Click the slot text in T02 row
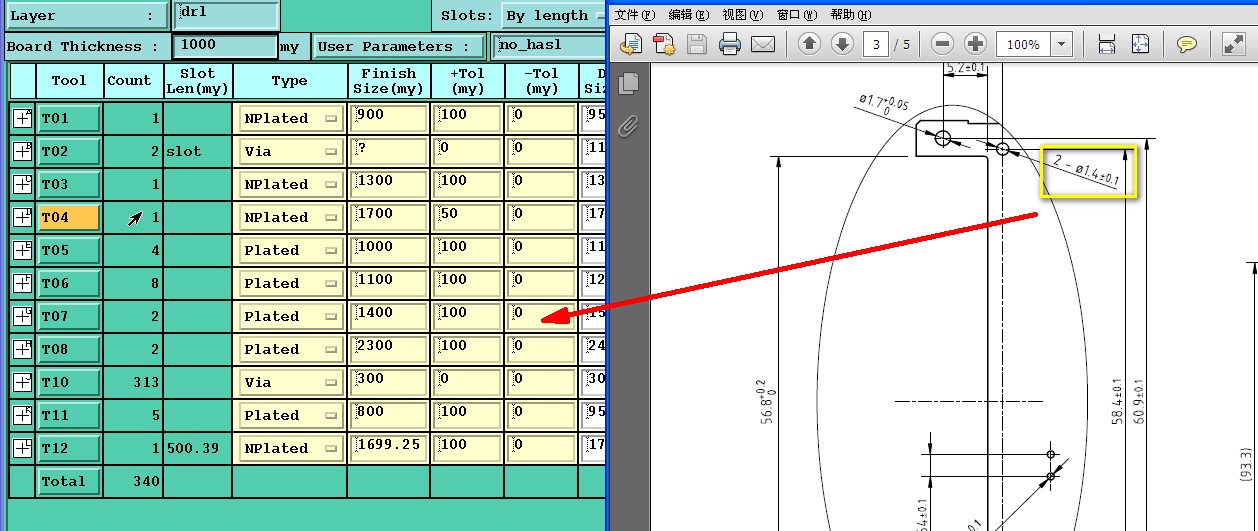The height and width of the screenshot is (531, 1258). (184, 151)
